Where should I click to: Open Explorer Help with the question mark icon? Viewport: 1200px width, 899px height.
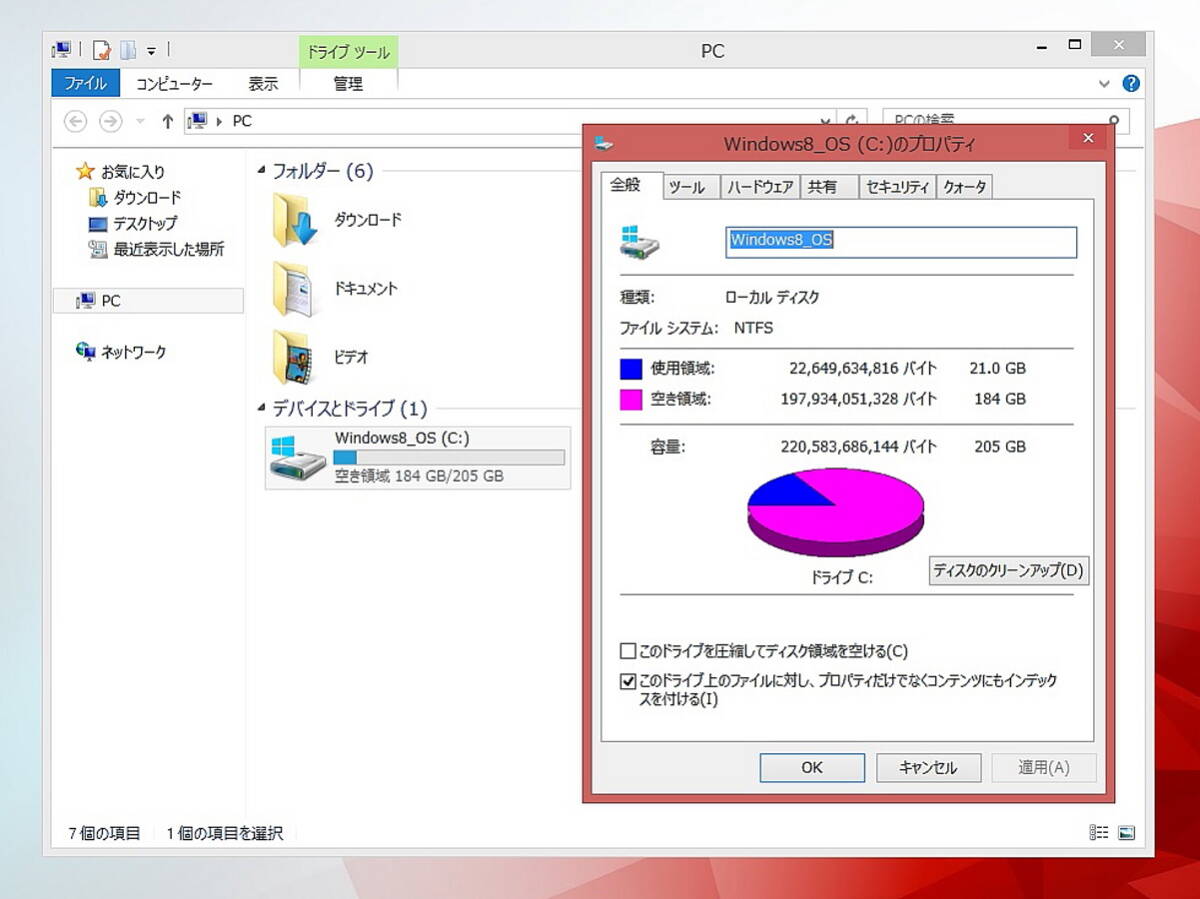pyautogui.click(x=1131, y=84)
